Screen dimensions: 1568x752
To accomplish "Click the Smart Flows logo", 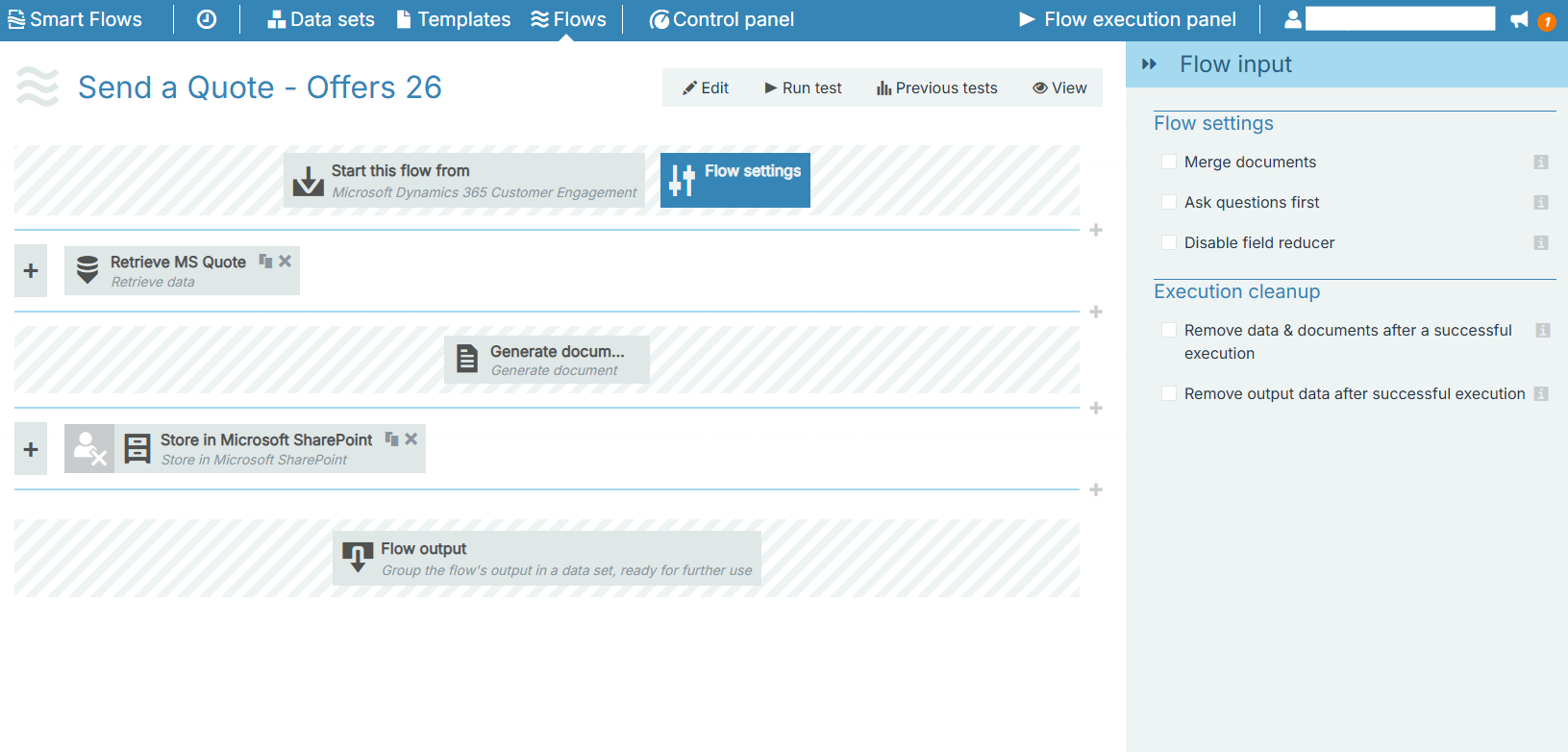I will pyautogui.click(x=75, y=19).
